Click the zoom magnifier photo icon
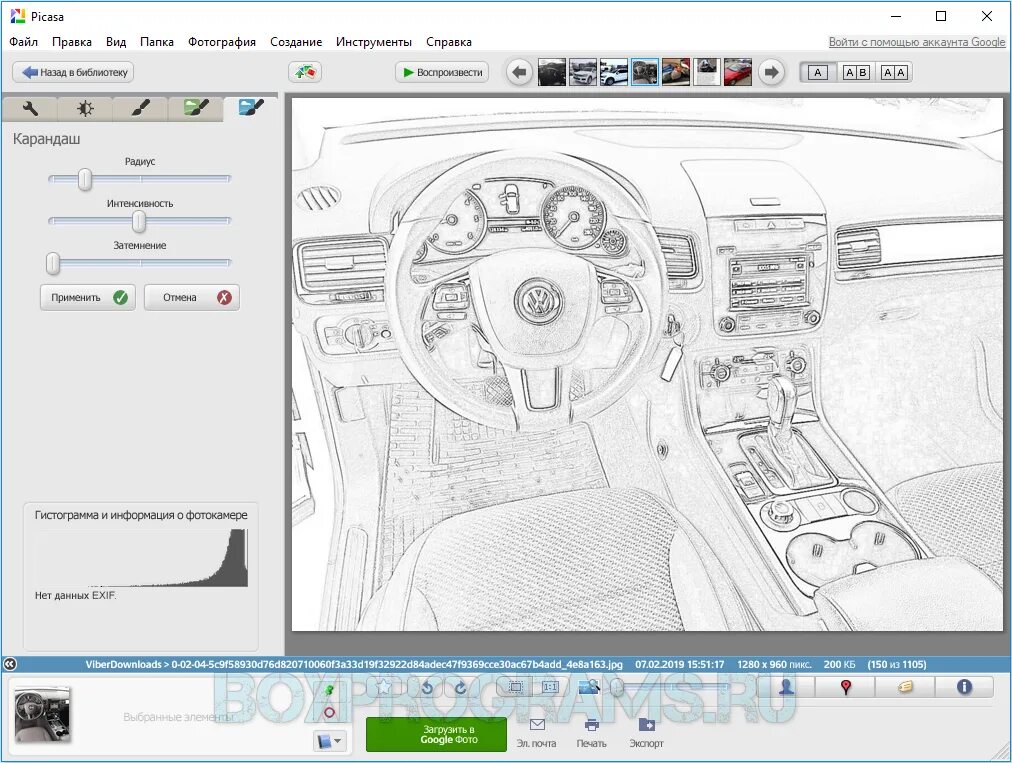This screenshot has height=763, width=1012. coord(589,687)
